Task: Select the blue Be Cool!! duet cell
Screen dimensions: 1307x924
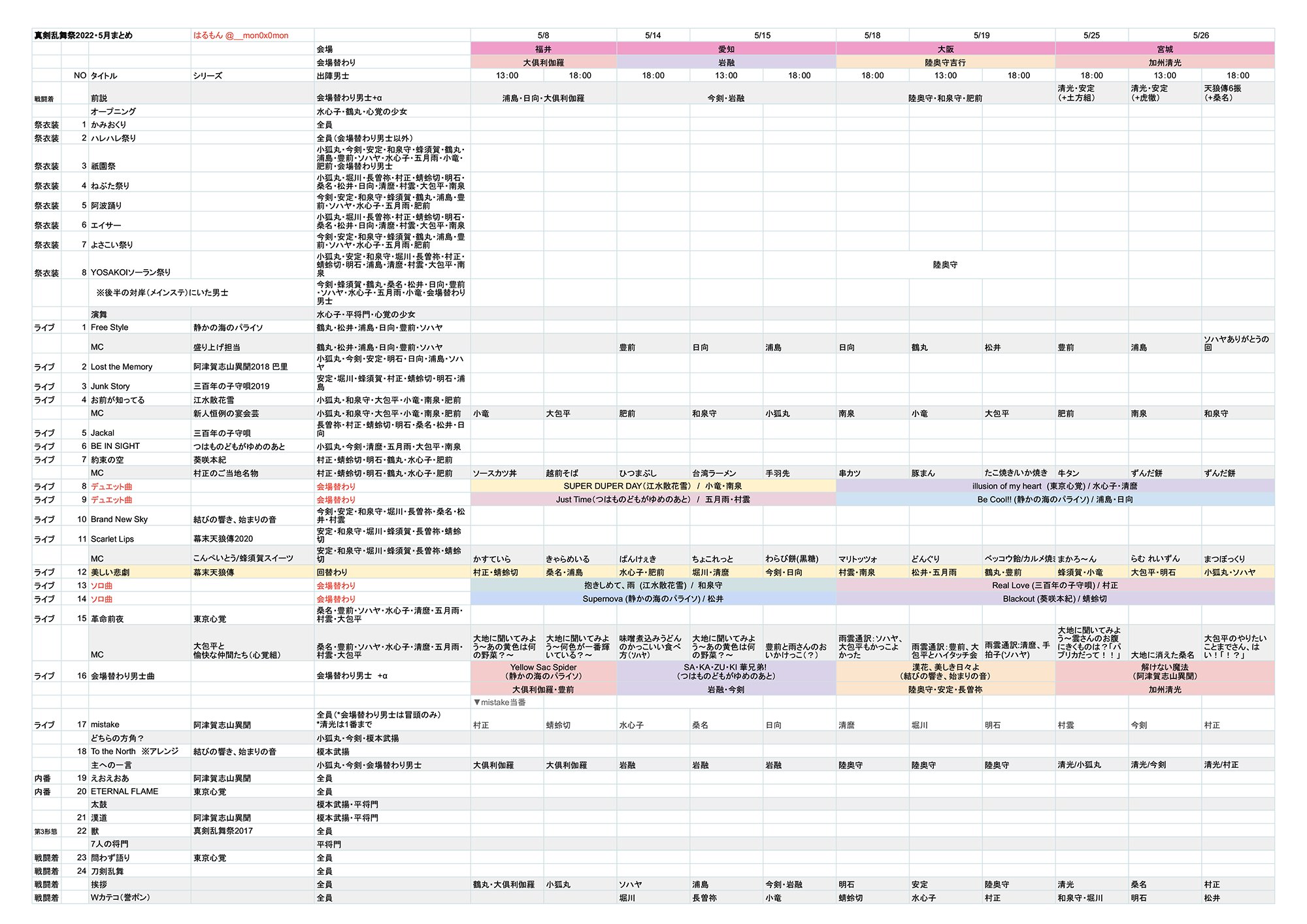Action: coord(1055,499)
